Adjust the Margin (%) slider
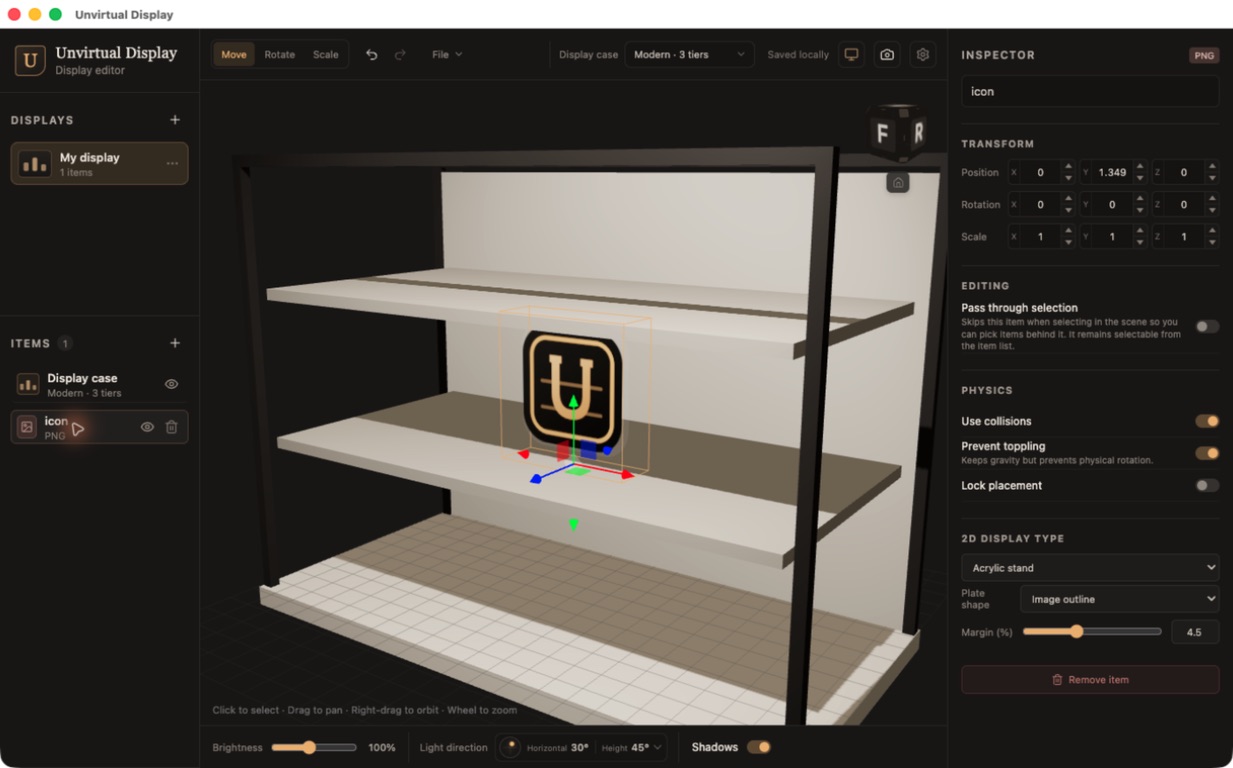Viewport: 1233px width, 768px height. click(x=1092, y=632)
